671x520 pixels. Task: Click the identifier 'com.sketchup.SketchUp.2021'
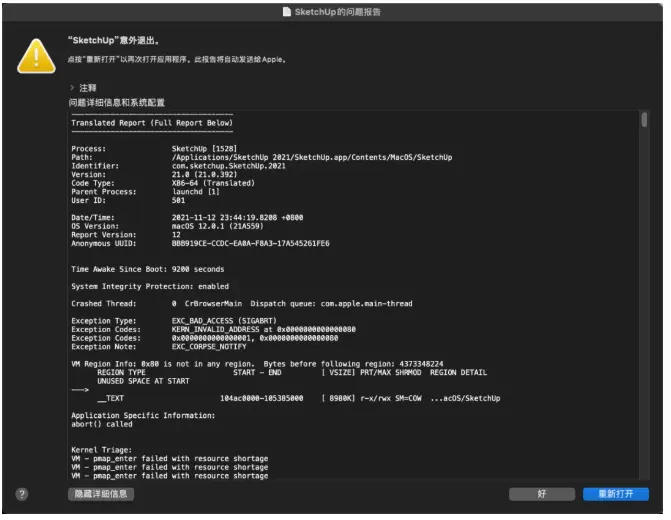click(x=229, y=166)
